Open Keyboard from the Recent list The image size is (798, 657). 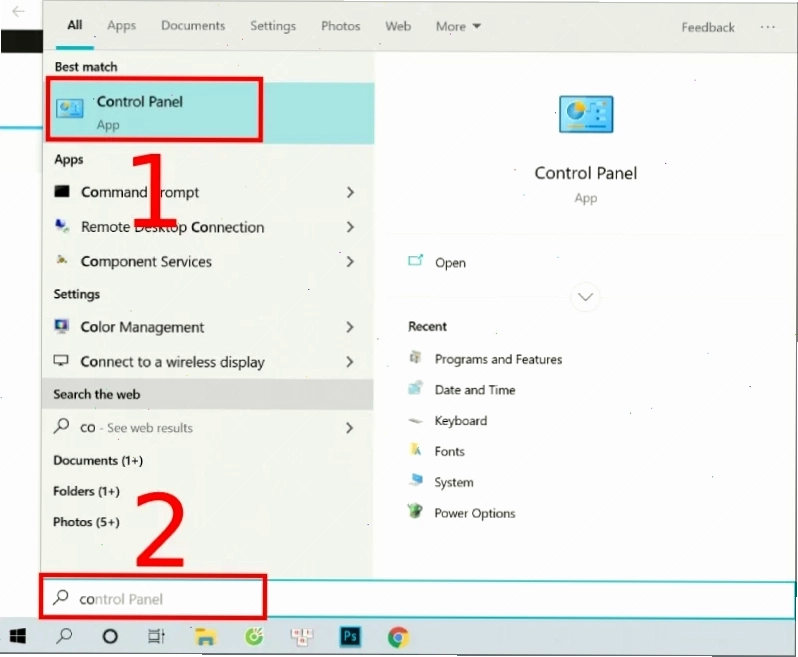tap(461, 420)
